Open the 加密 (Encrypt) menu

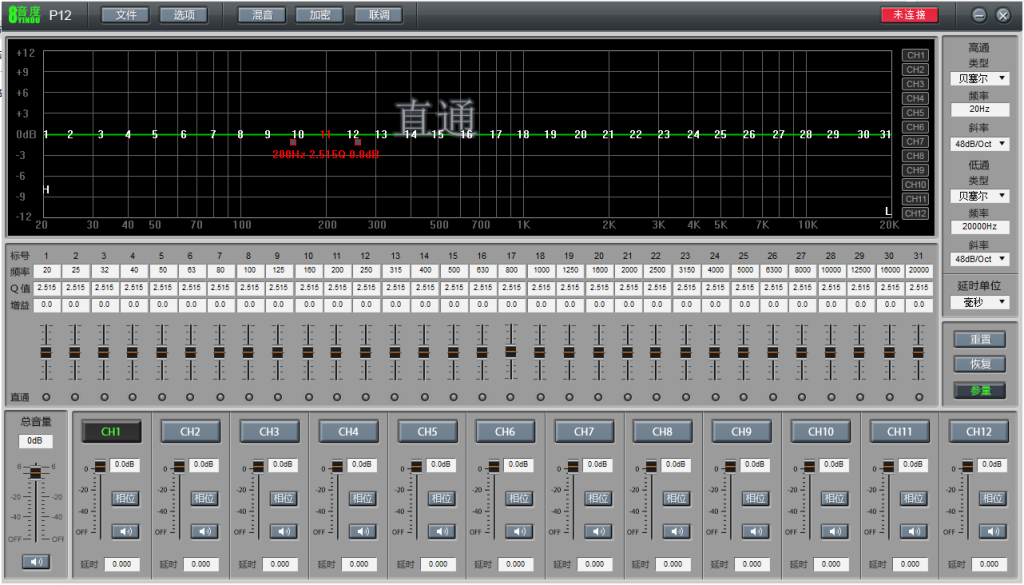(320, 15)
